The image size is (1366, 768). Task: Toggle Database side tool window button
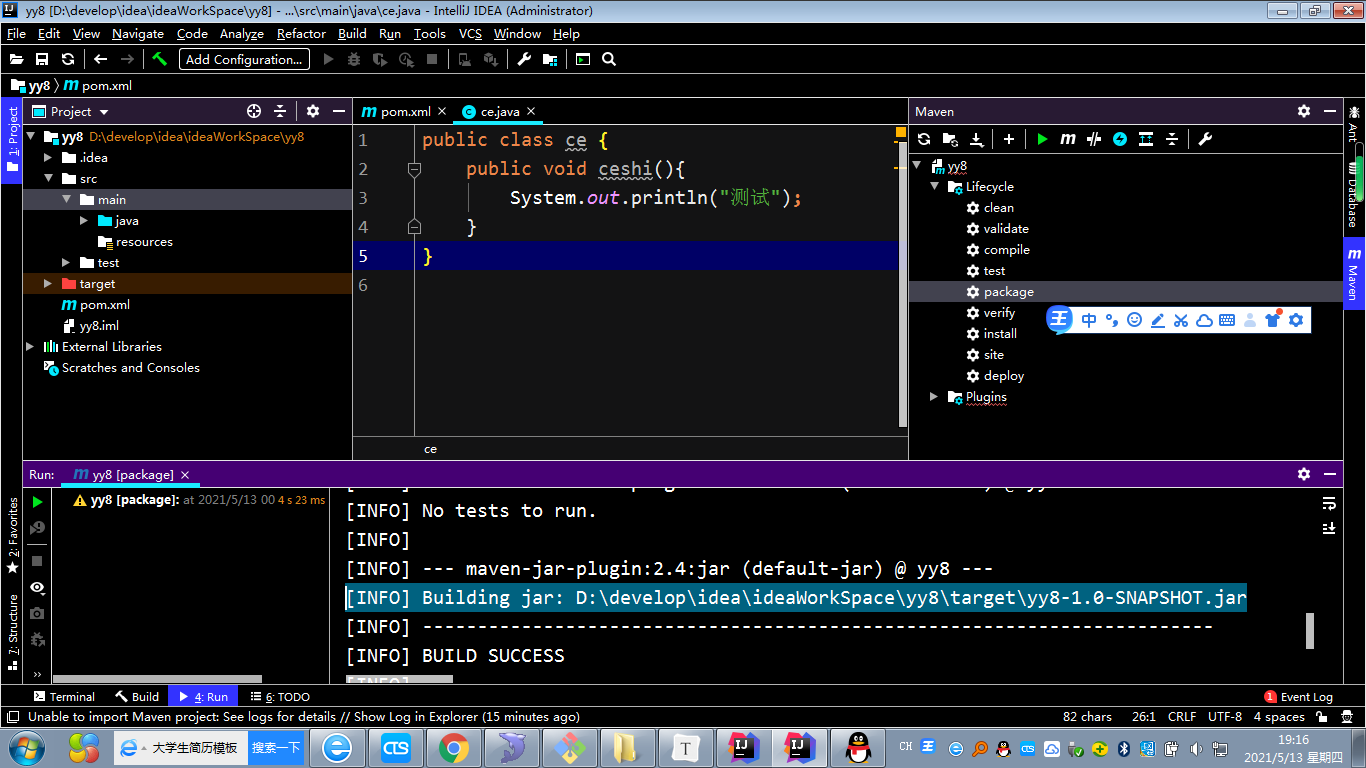(x=1354, y=195)
